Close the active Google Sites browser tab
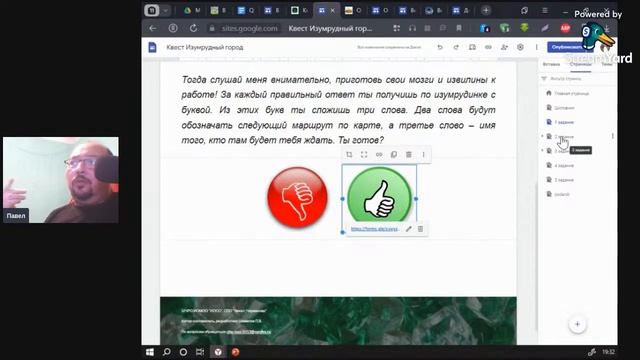 click(332, 11)
